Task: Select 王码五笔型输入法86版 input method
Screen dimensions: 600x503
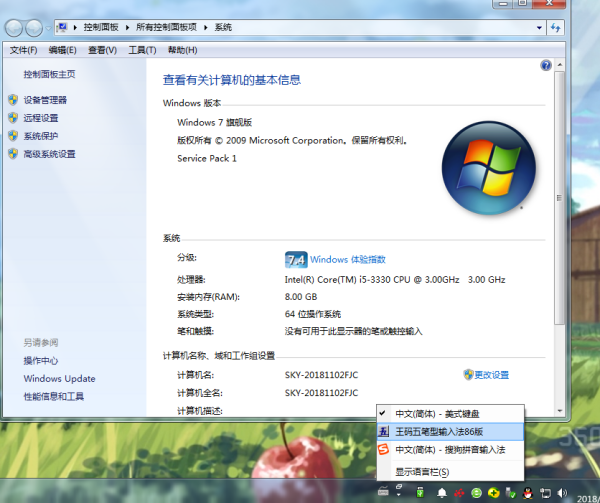Action: pos(450,432)
